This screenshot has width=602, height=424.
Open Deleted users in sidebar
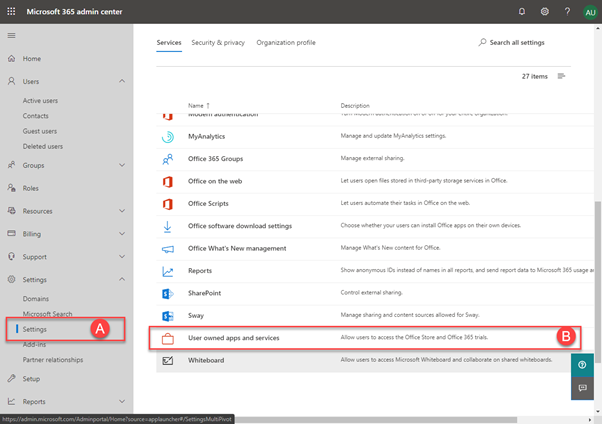coord(43,146)
